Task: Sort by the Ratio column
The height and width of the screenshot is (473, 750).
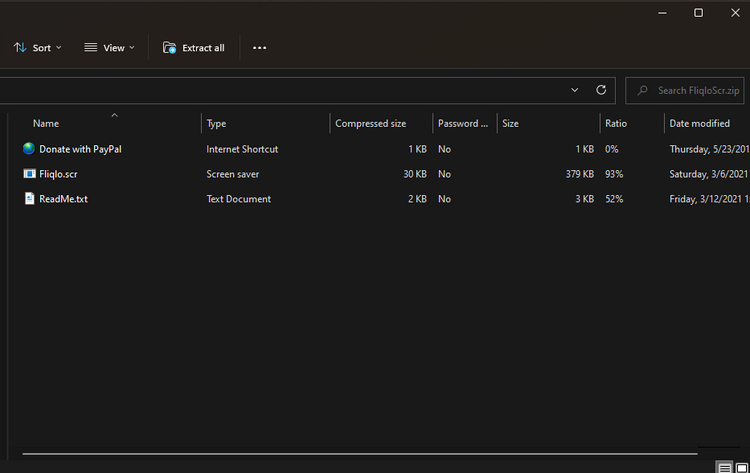Action: (616, 123)
